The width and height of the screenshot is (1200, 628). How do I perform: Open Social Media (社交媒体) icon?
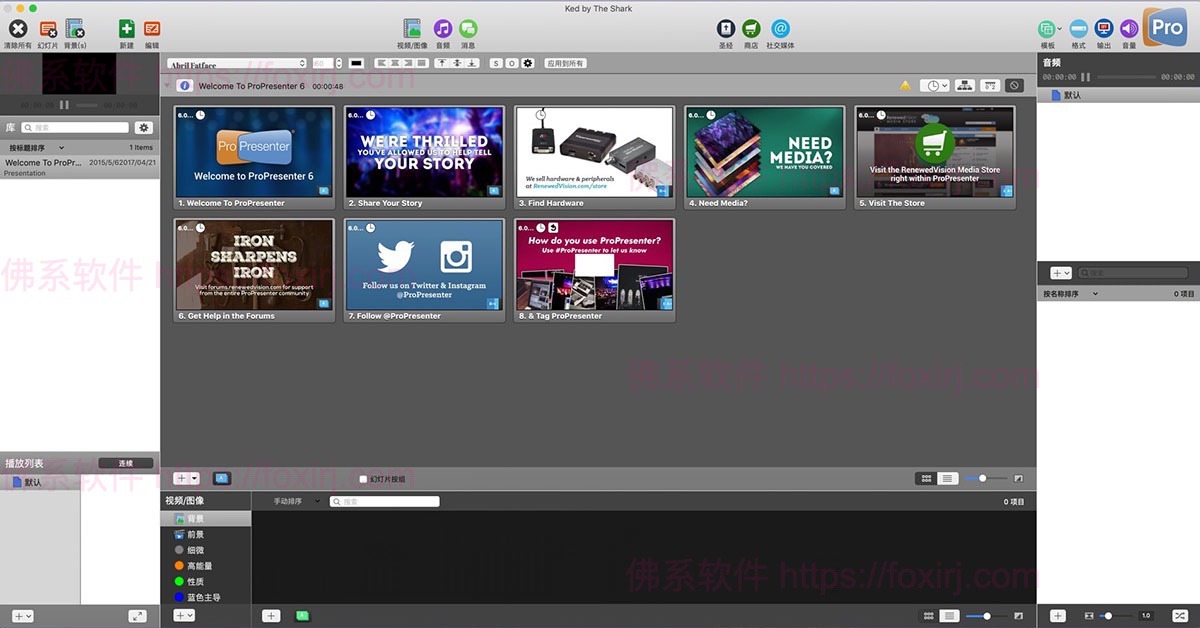tap(780, 29)
